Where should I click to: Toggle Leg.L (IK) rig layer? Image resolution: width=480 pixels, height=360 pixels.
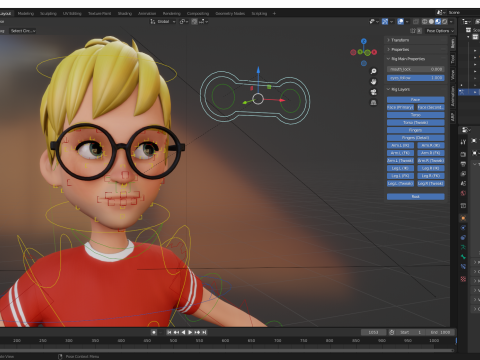[400, 168]
